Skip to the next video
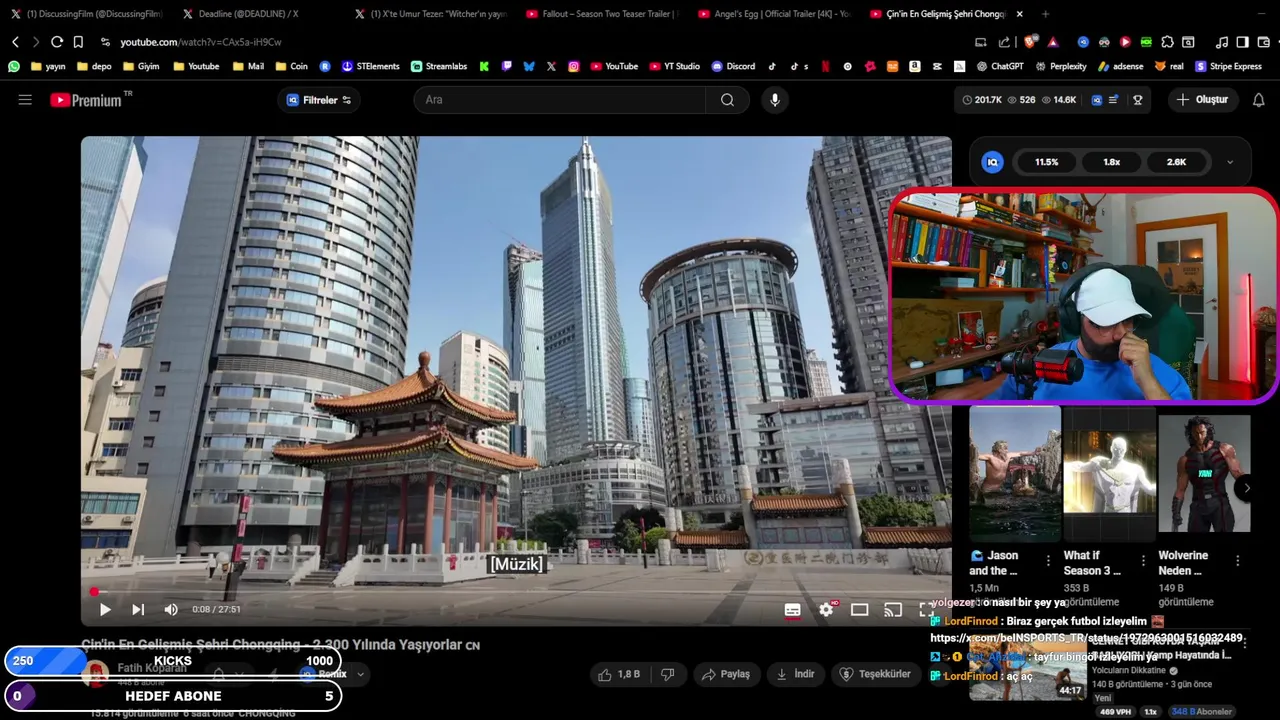This screenshot has width=1280, height=720. pyautogui.click(x=138, y=609)
